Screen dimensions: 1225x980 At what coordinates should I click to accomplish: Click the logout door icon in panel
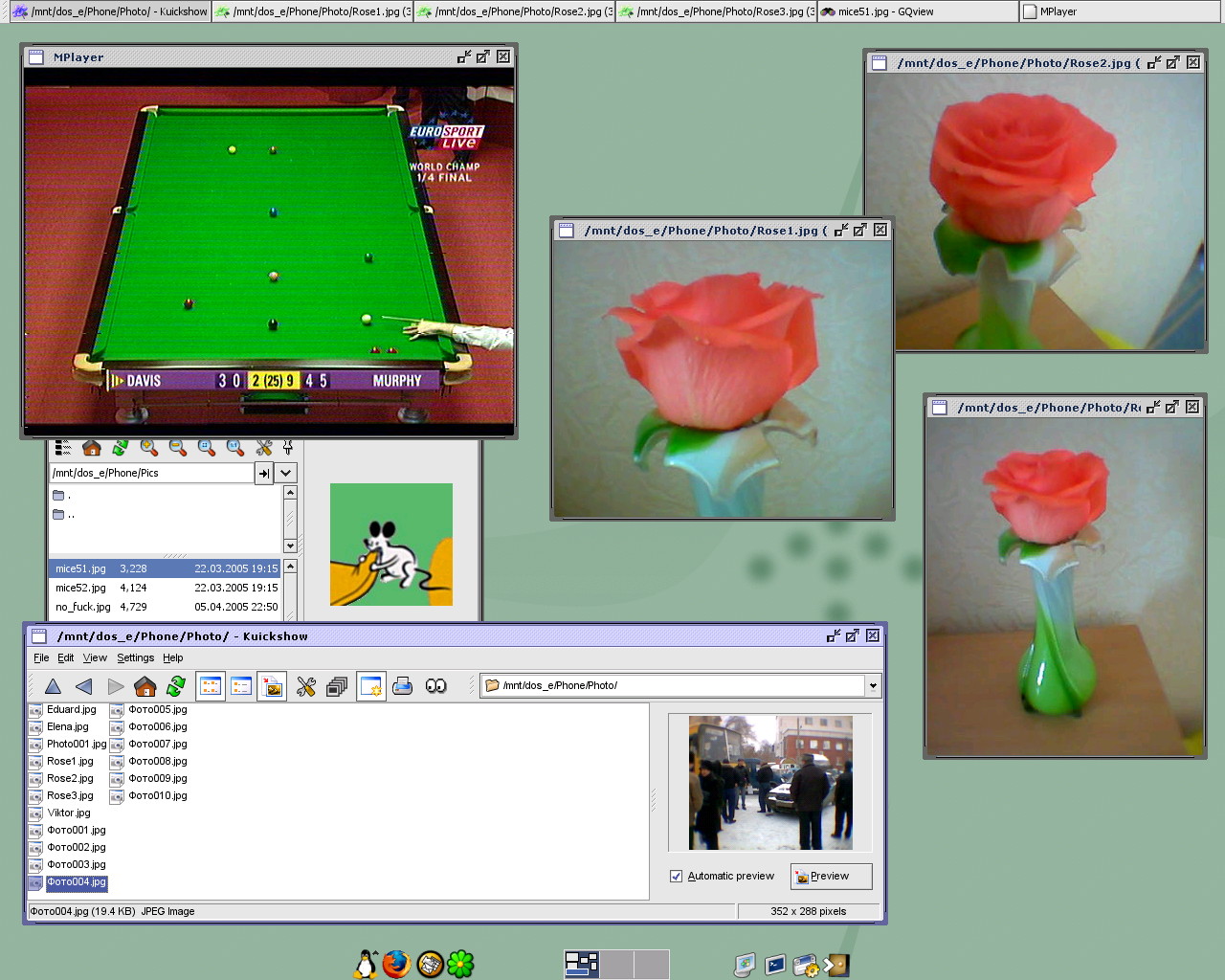point(836,965)
